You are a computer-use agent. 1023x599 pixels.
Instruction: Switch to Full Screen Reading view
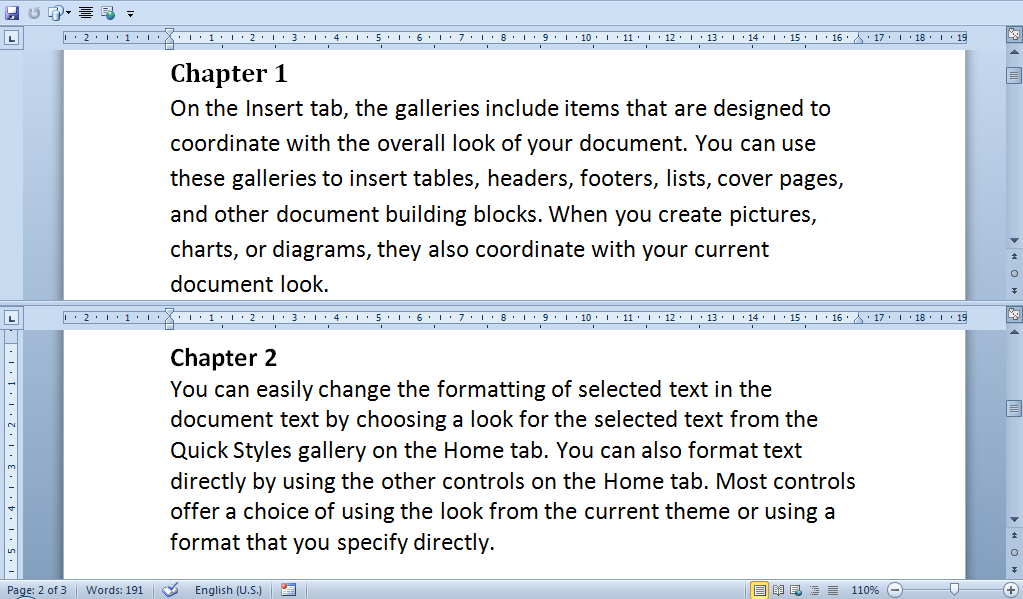pos(778,590)
